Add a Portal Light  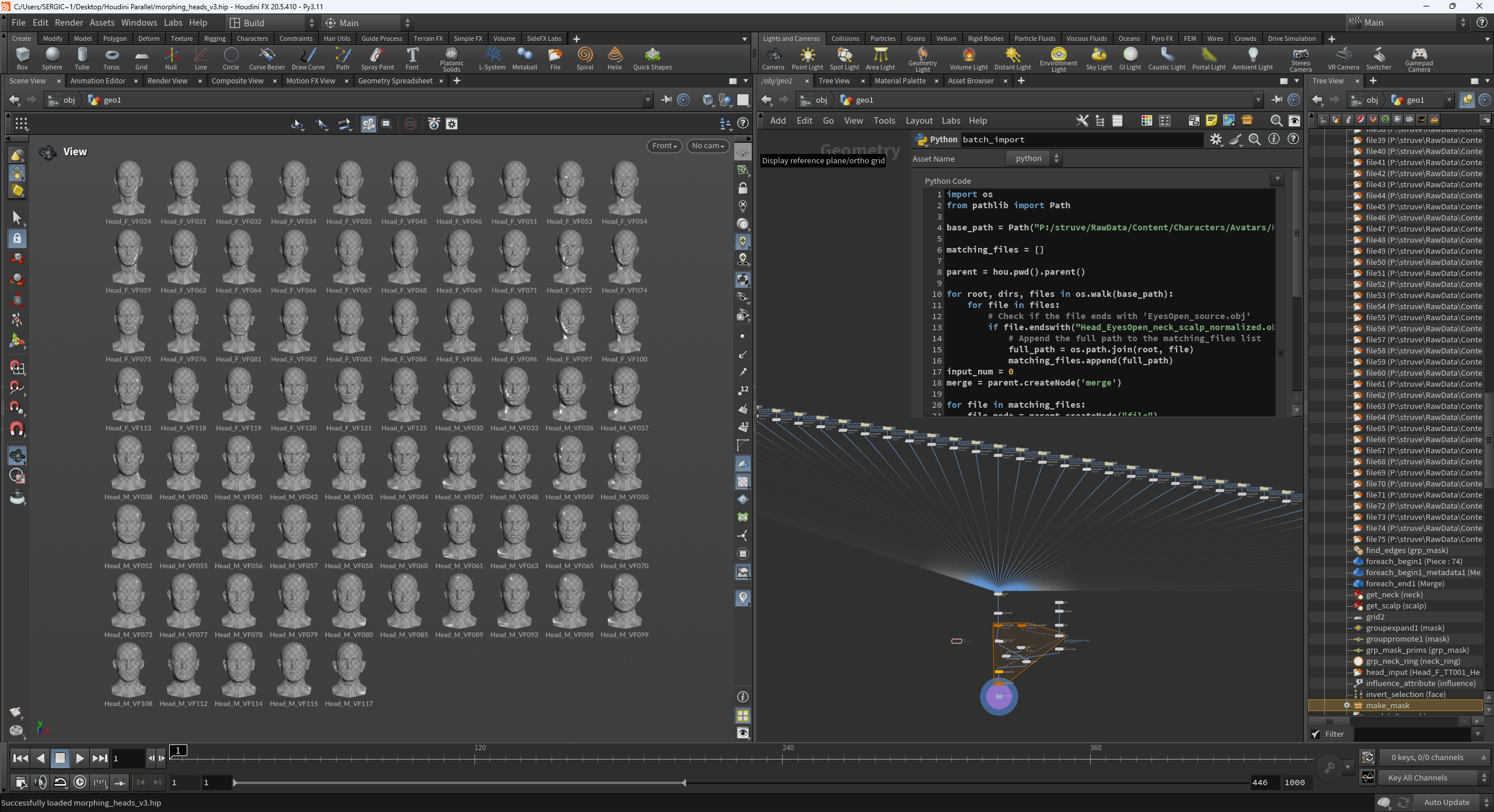coord(1209,59)
